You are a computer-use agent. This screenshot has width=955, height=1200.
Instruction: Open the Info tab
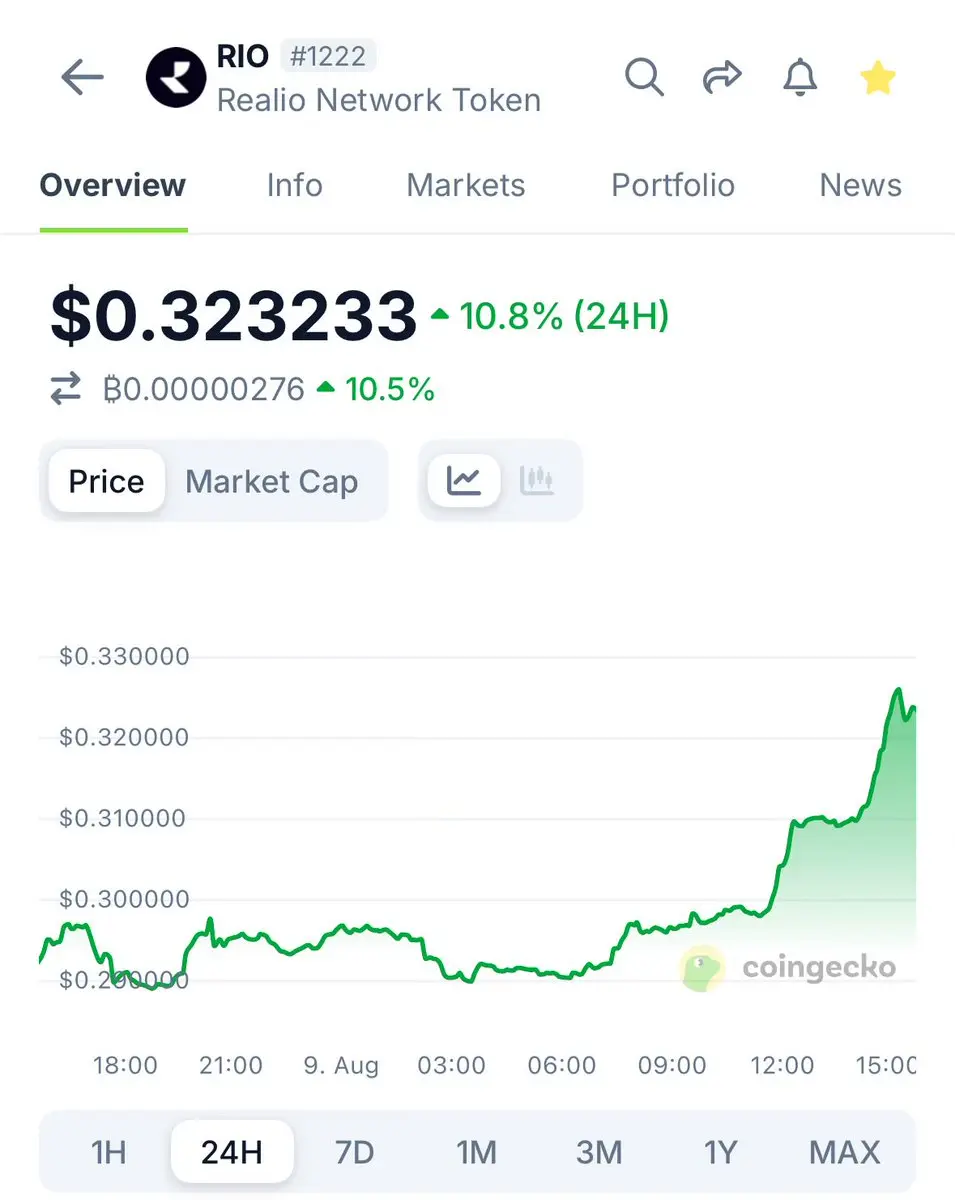294,185
